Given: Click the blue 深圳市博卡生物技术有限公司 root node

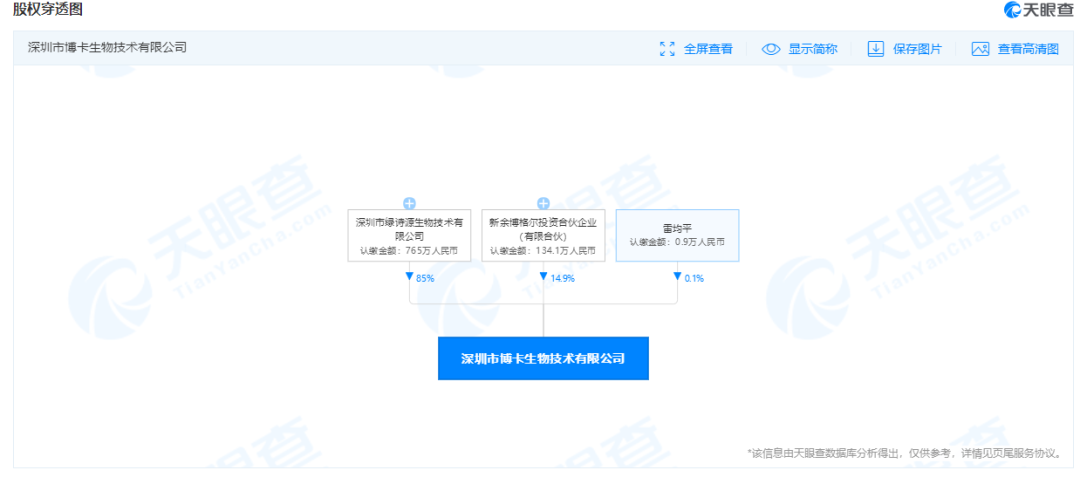Looking at the screenshot, I should (x=543, y=358).
